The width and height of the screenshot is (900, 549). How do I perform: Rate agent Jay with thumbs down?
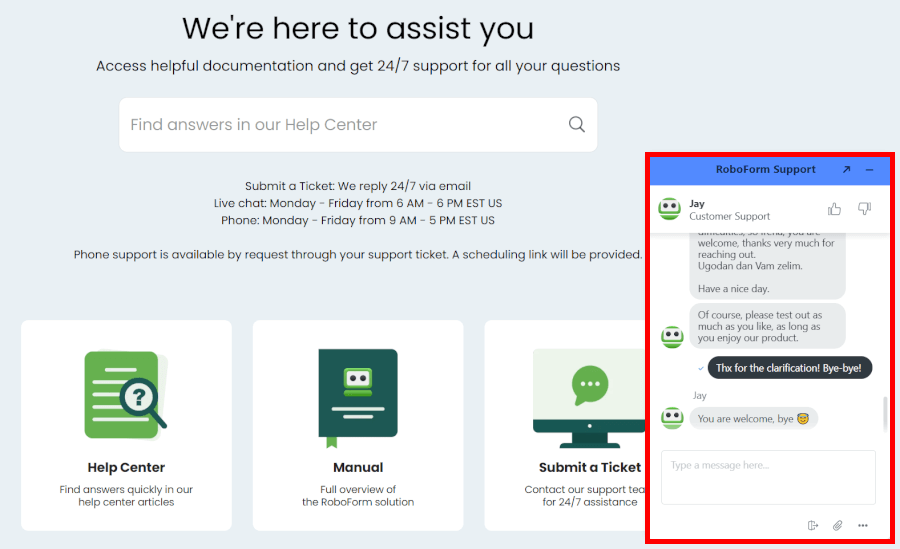click(864, 209)
